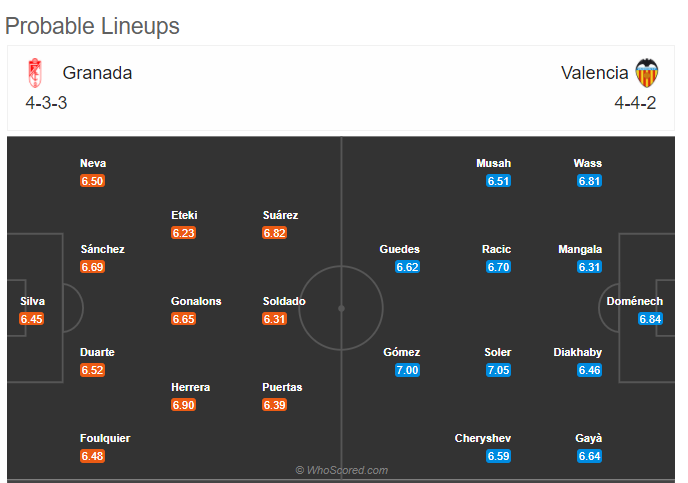Open the Granada team name link
Image resolution: width=688 pixels, height=483 pixels.
(97, 73)
